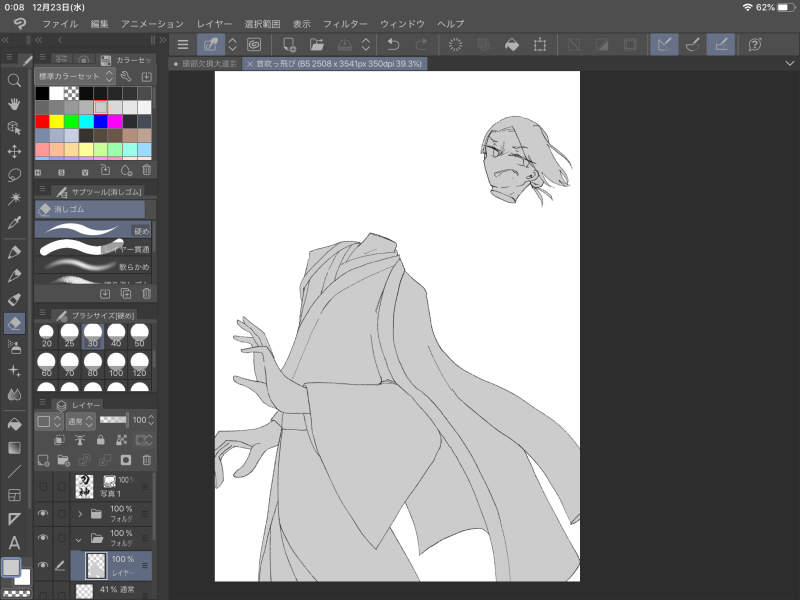The image size is (800, 600).
Task: Open the 標準カラーセット dropdown
Action: point(75,76)
